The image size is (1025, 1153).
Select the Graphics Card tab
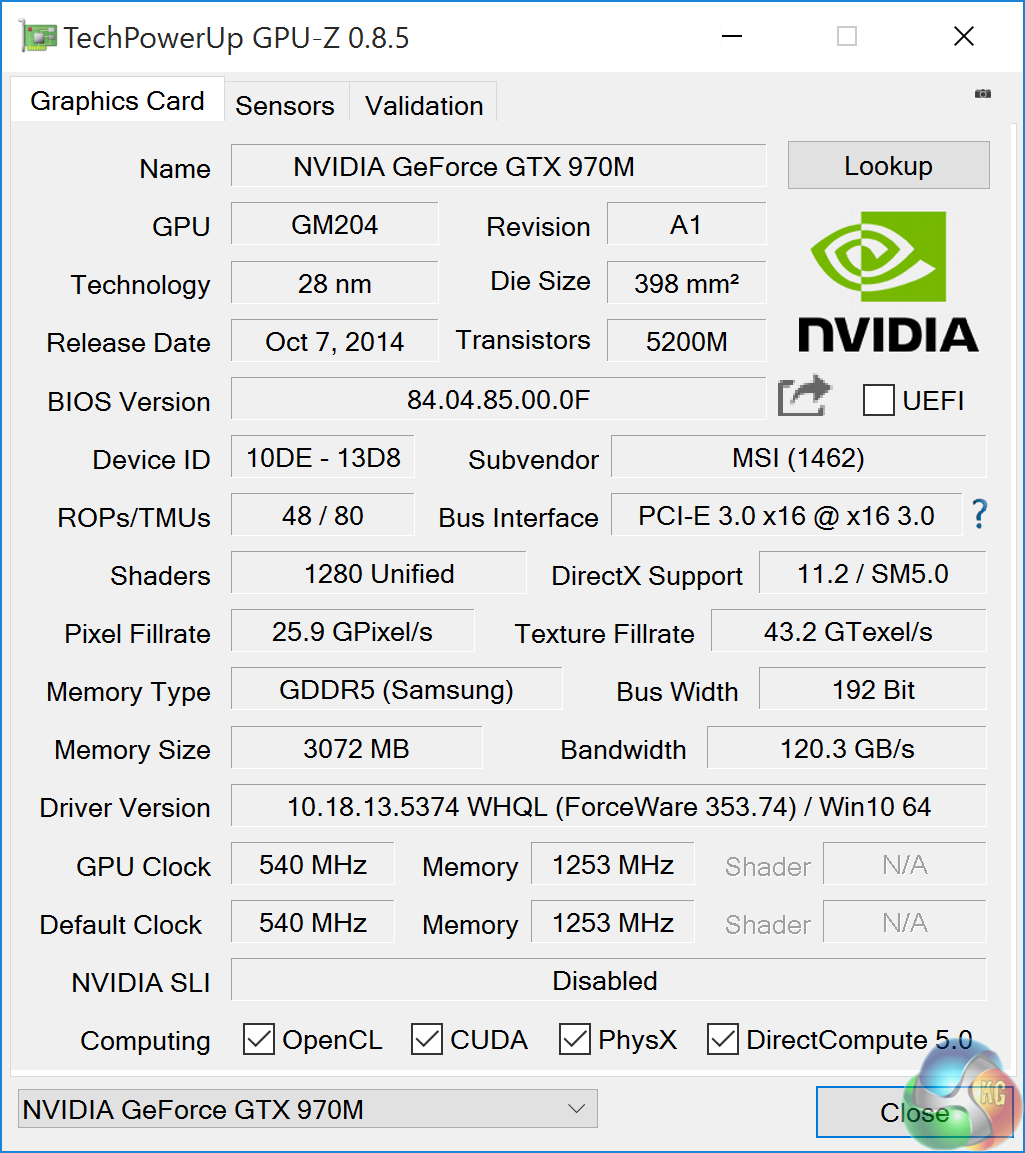[118, 100]
